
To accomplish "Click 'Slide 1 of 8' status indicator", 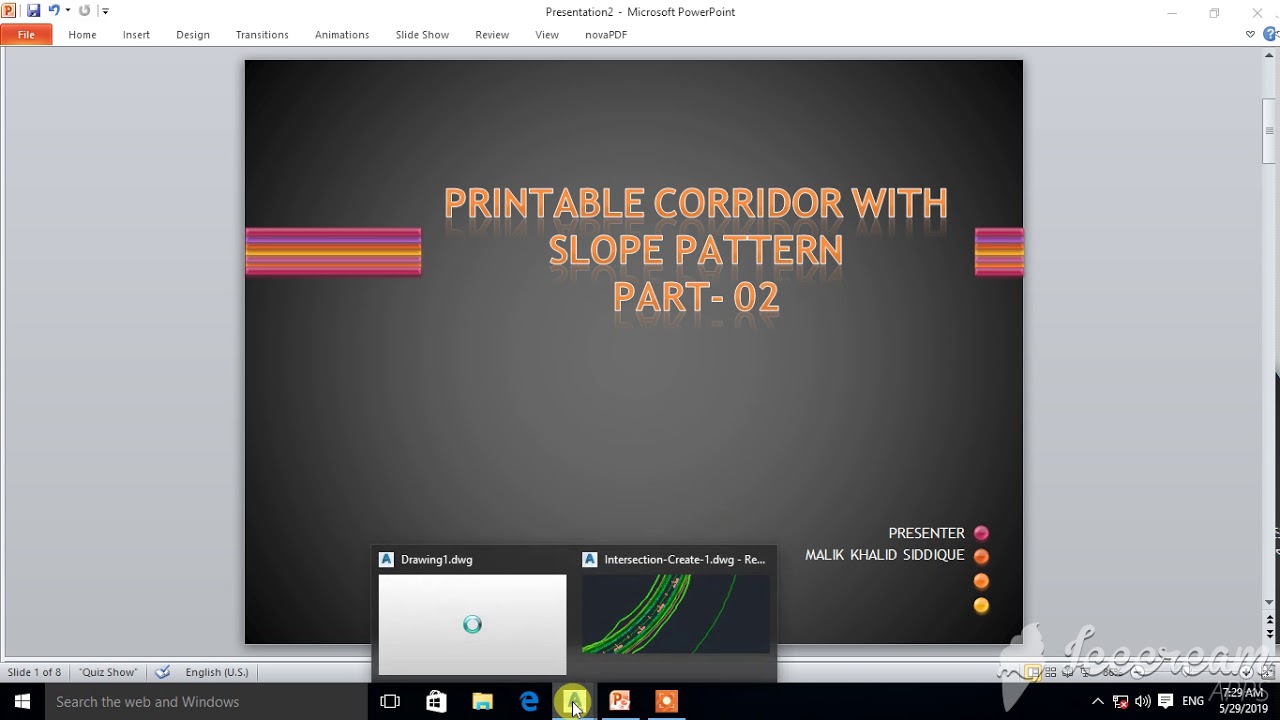I will click(x=34, y=672).
